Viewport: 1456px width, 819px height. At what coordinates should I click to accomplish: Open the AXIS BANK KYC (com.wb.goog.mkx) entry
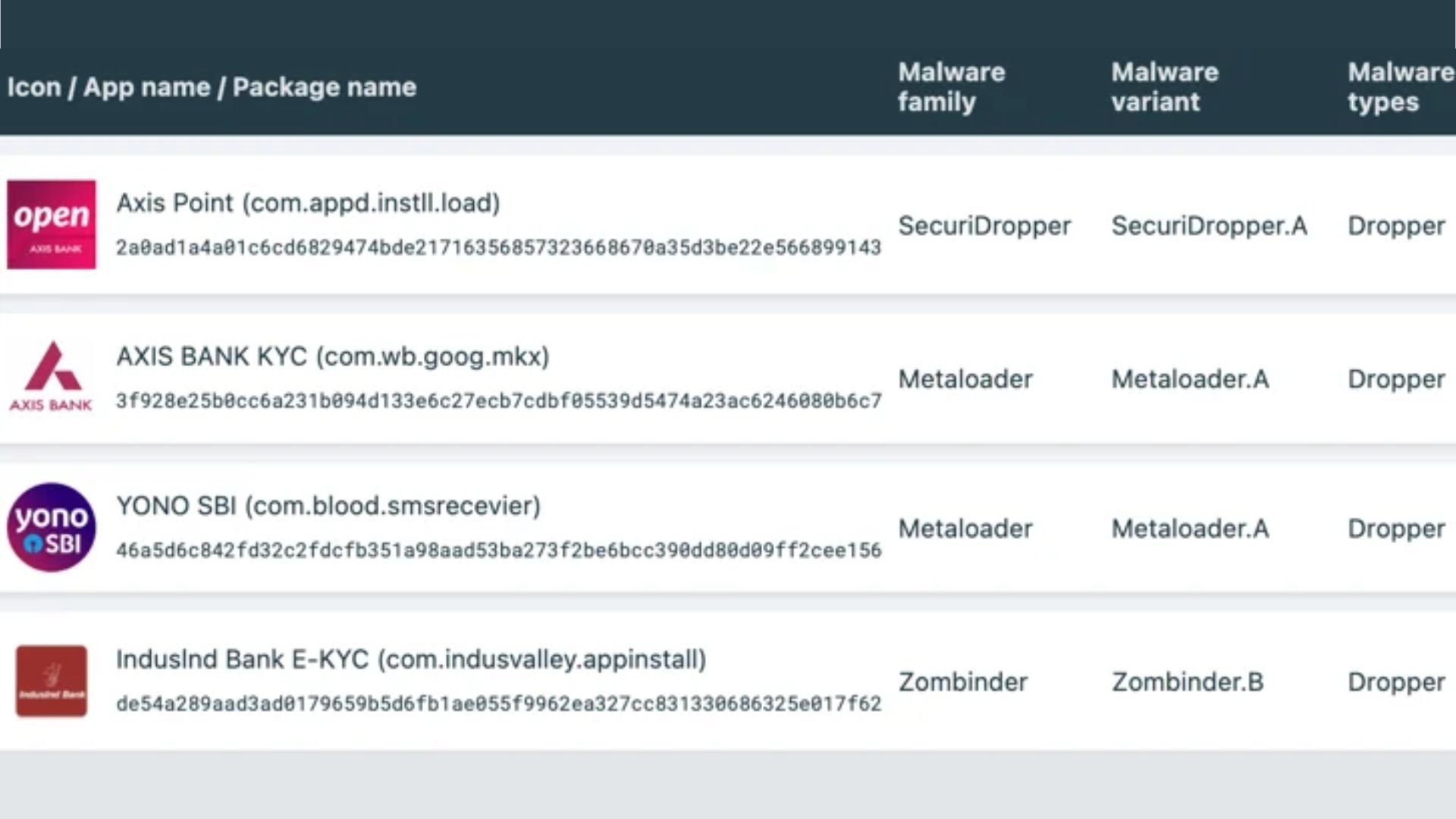click(332, 356)
